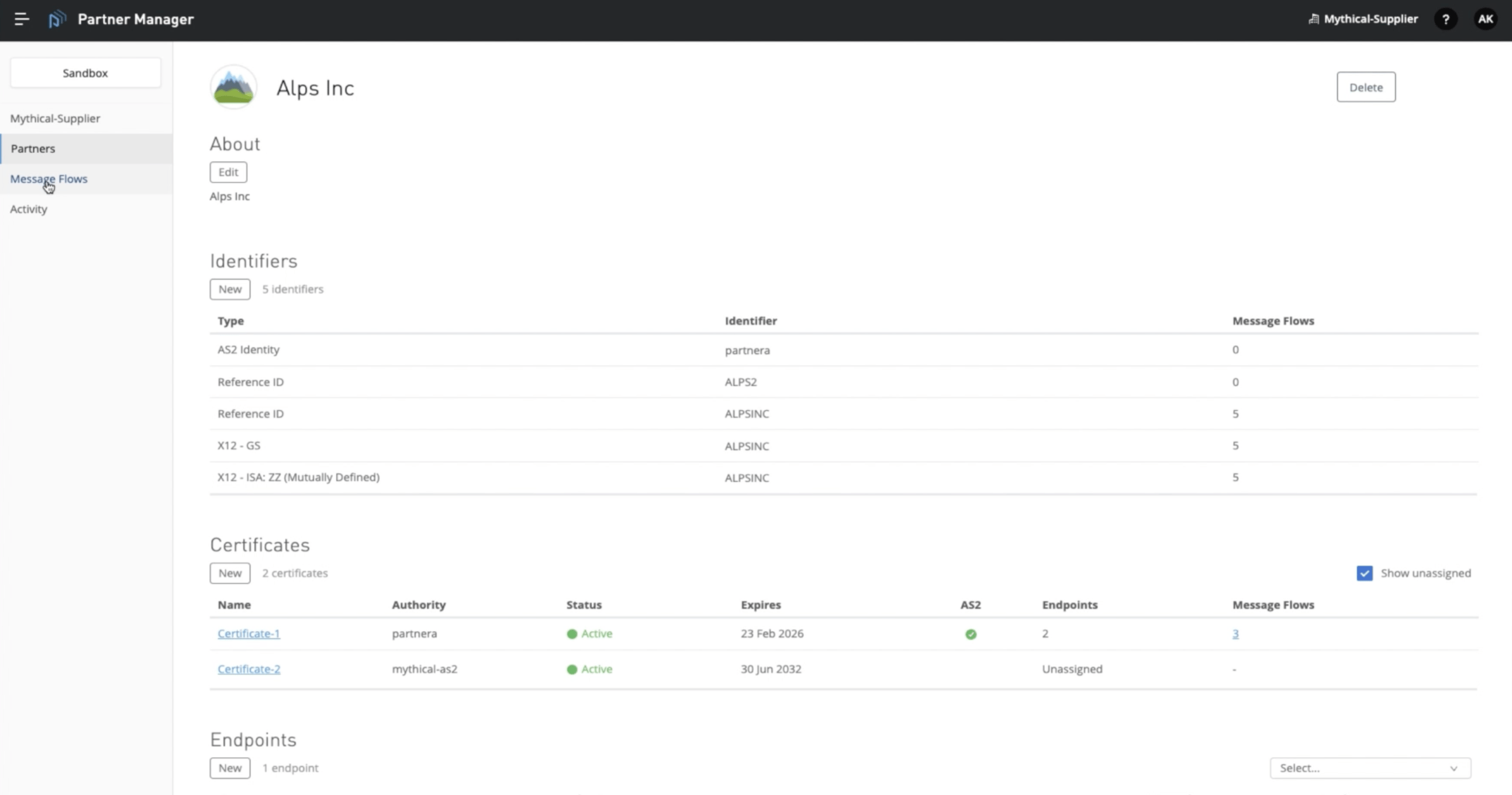Delete the Alps Inc partner
The image size is (1512, 795).
1366,87
